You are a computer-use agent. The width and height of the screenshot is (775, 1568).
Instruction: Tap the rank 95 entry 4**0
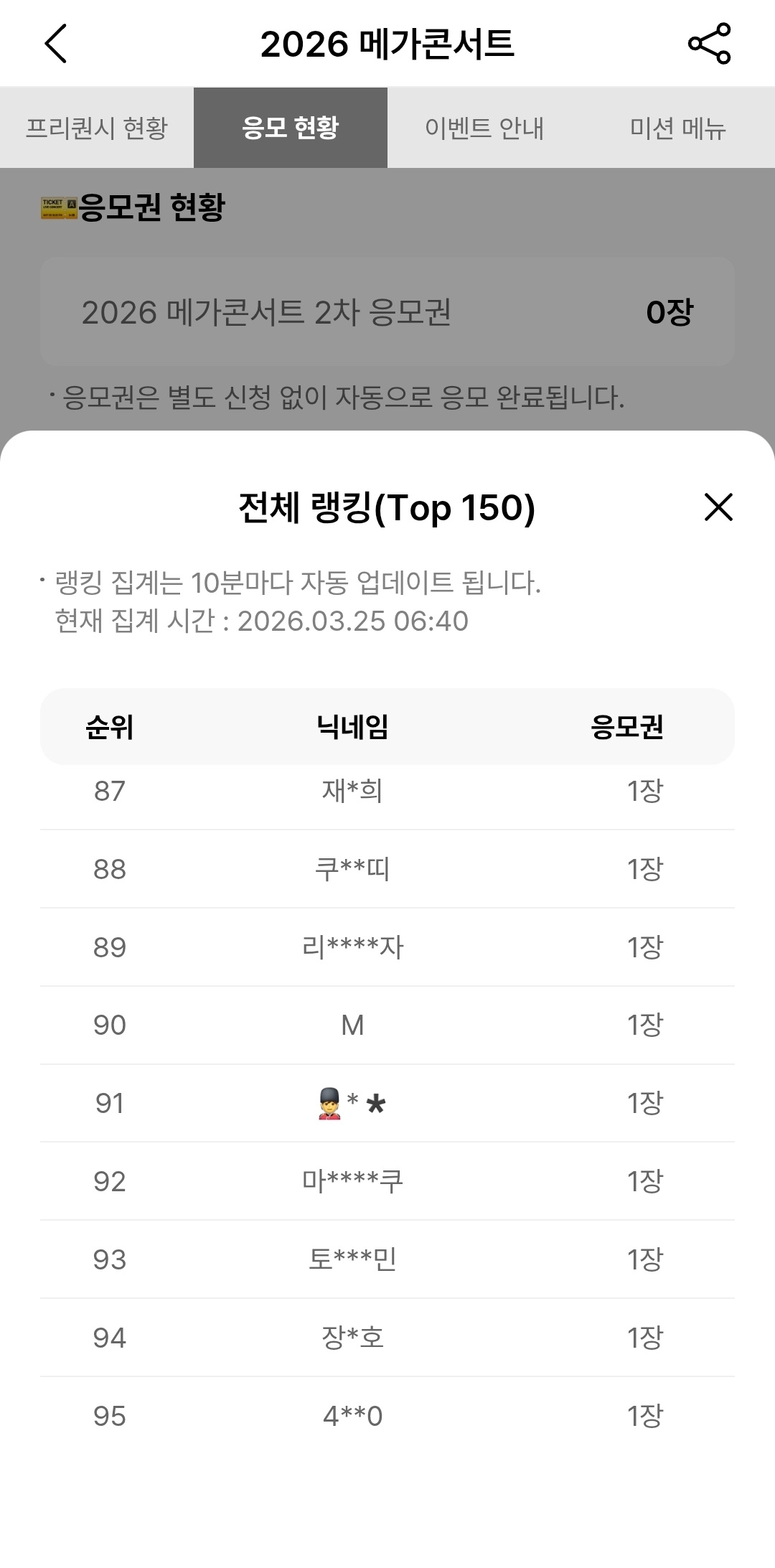point(352,1416)
